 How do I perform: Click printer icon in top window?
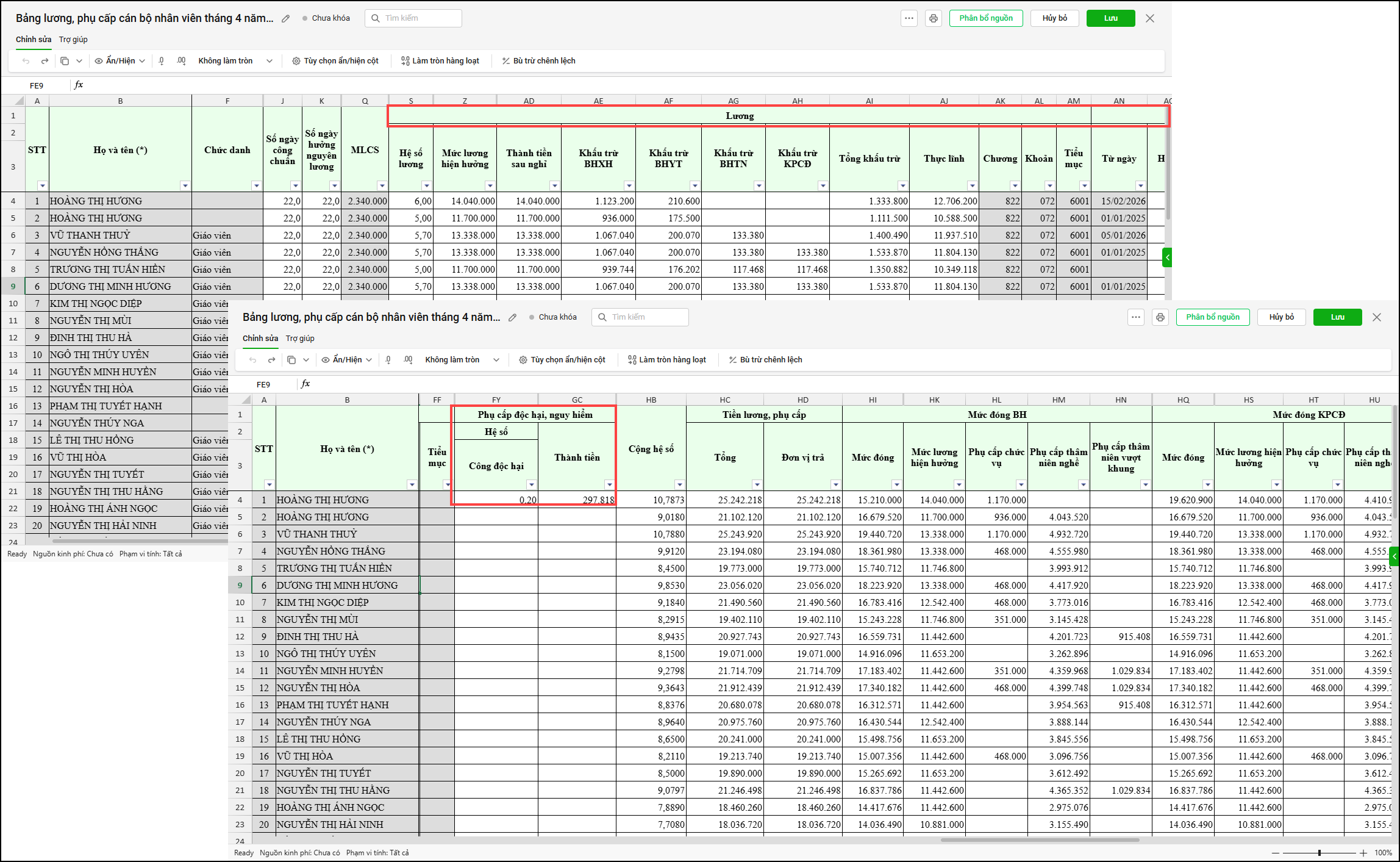click(x=934, y=18)
